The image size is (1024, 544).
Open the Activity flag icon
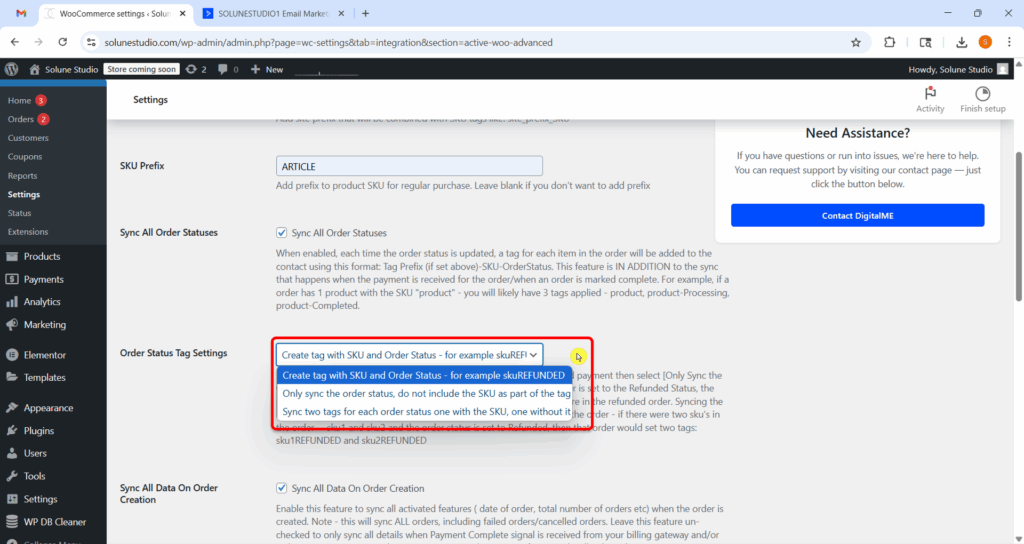(930, 93)
